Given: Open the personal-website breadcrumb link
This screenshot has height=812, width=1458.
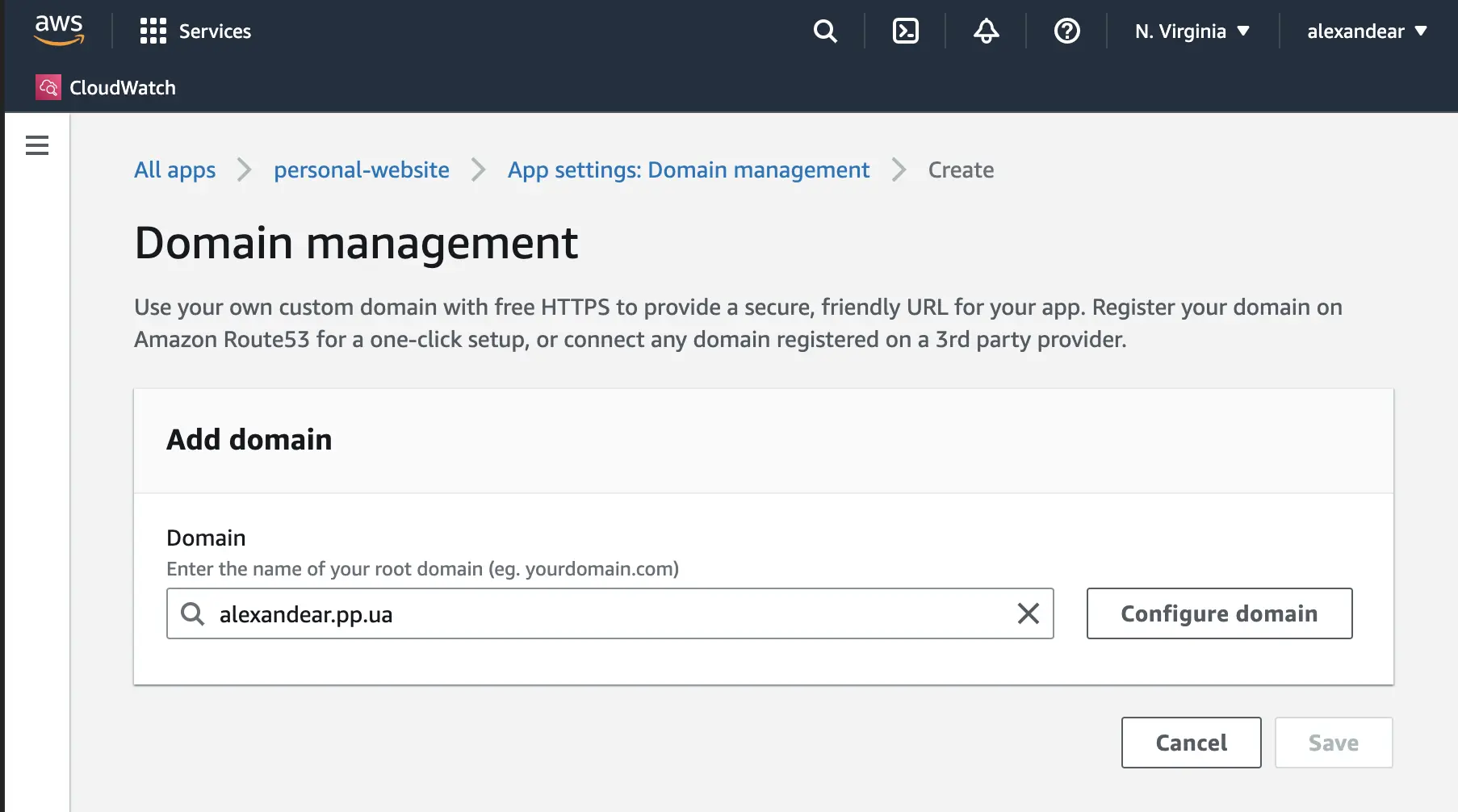Looking at the screenshot, I should tap(361, 170).
